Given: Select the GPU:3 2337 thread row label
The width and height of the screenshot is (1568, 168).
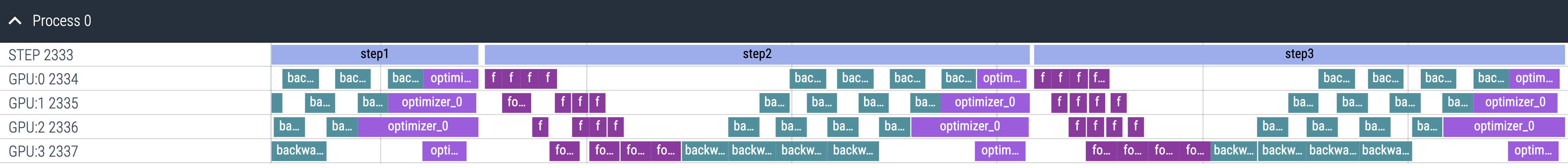Looking at the screenshot, I should [43, 151].
